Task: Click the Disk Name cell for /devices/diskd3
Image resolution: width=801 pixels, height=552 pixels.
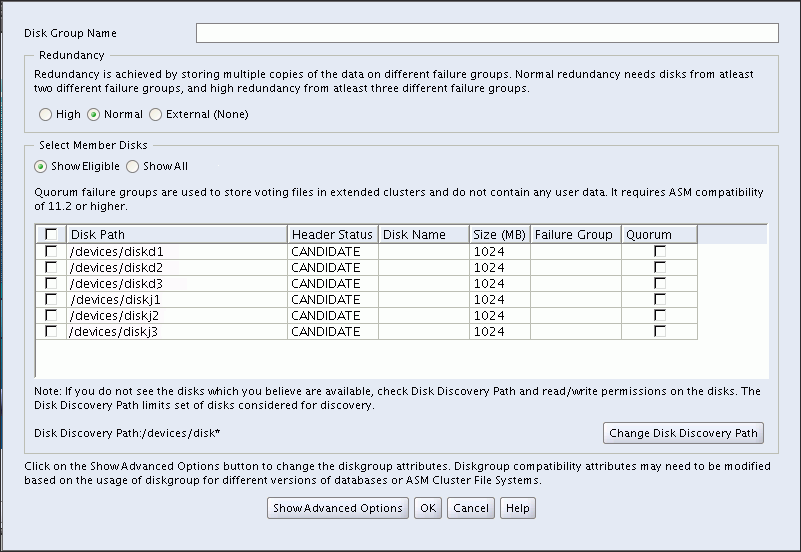Action: (423, 283)
